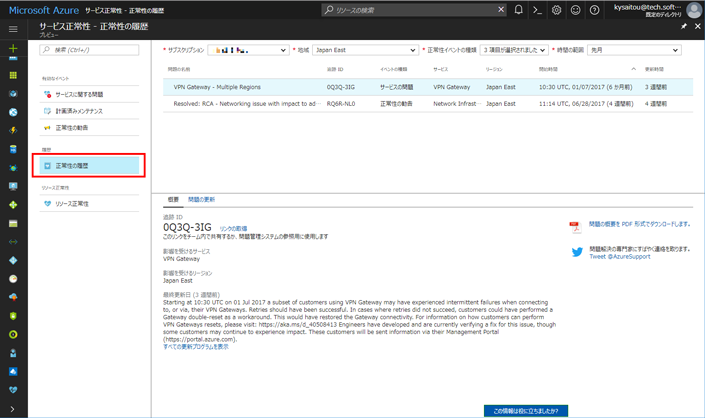Open サービスに関する問題 menu item

pos(89,94)
